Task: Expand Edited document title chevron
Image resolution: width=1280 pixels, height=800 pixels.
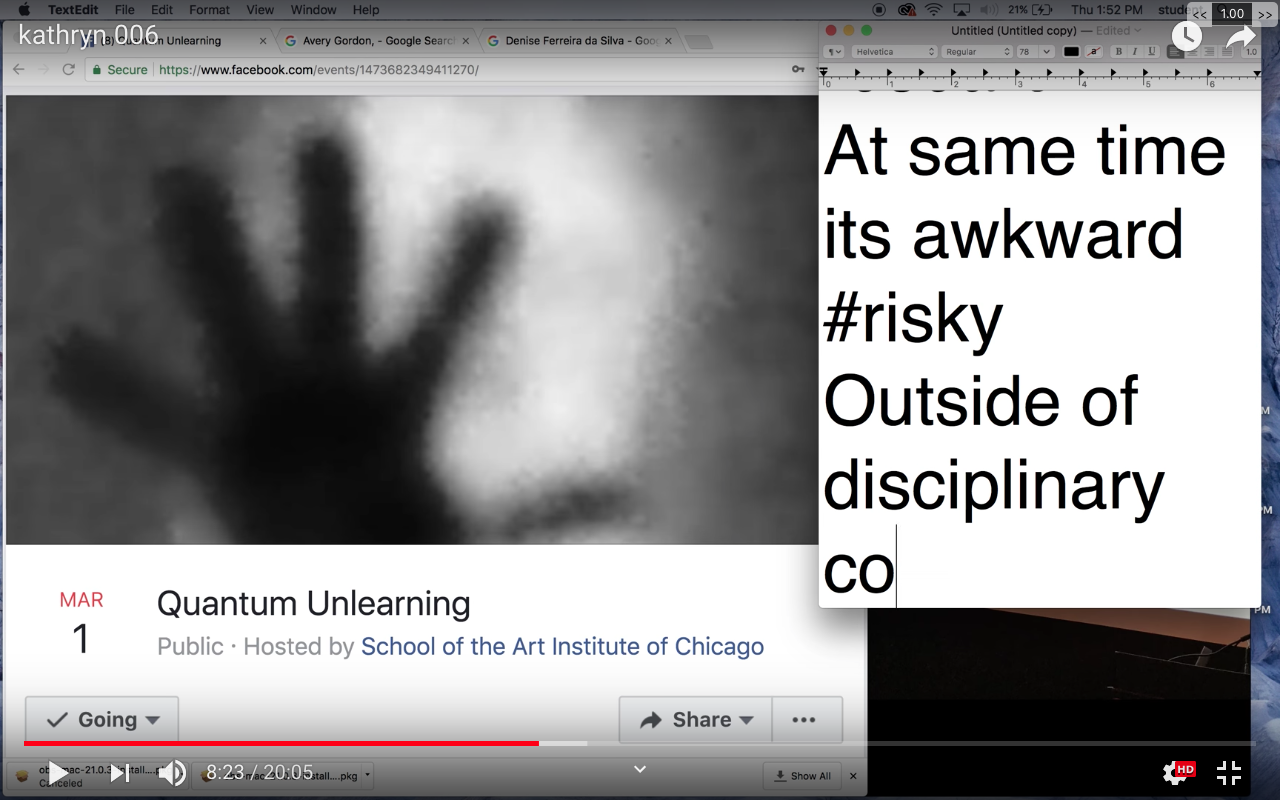Action: 1137,31
